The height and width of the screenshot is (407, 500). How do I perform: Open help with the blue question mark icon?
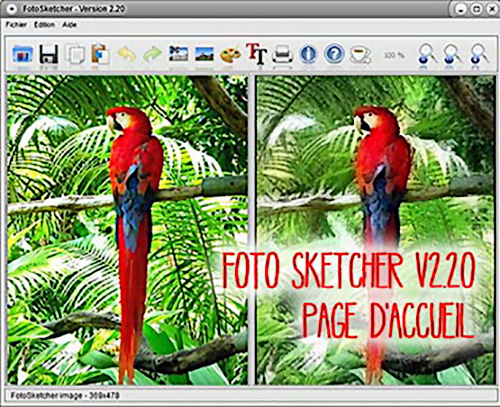tap(334, 54)
